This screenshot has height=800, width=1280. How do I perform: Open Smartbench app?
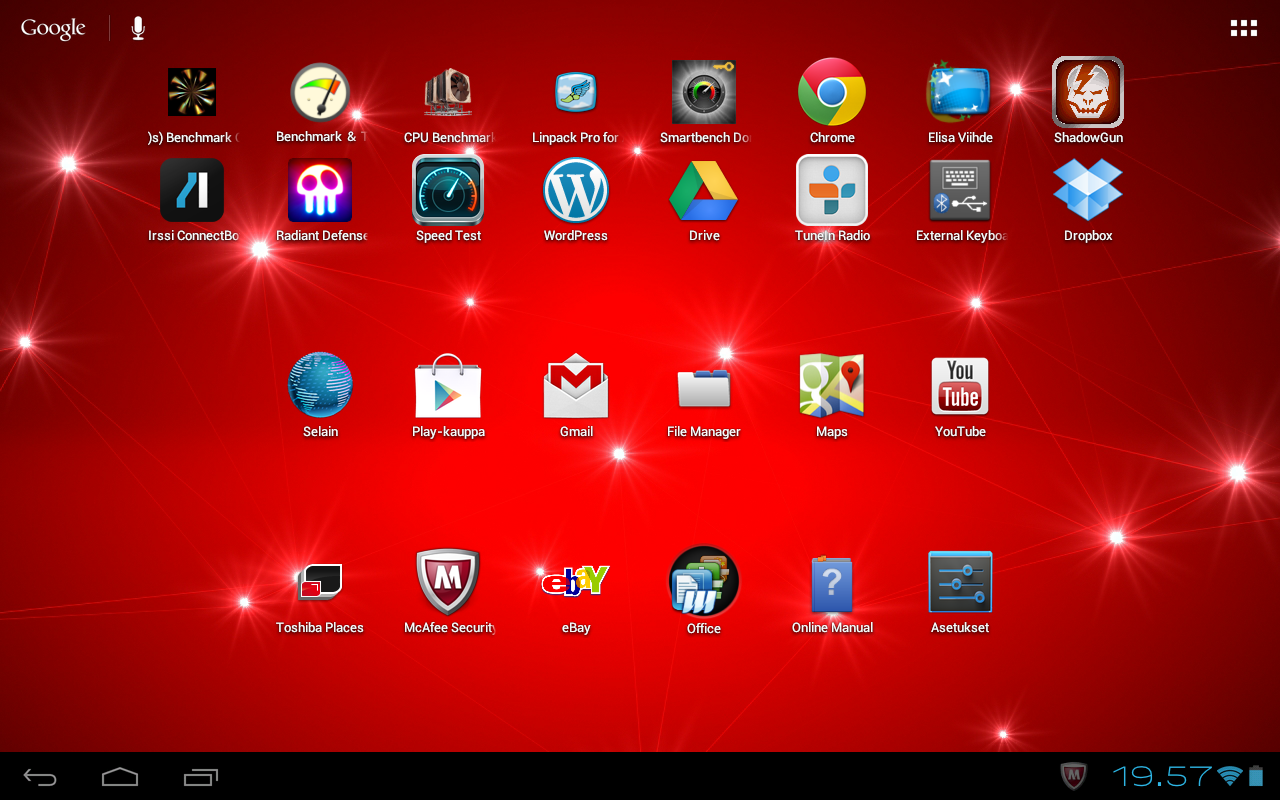704,92
